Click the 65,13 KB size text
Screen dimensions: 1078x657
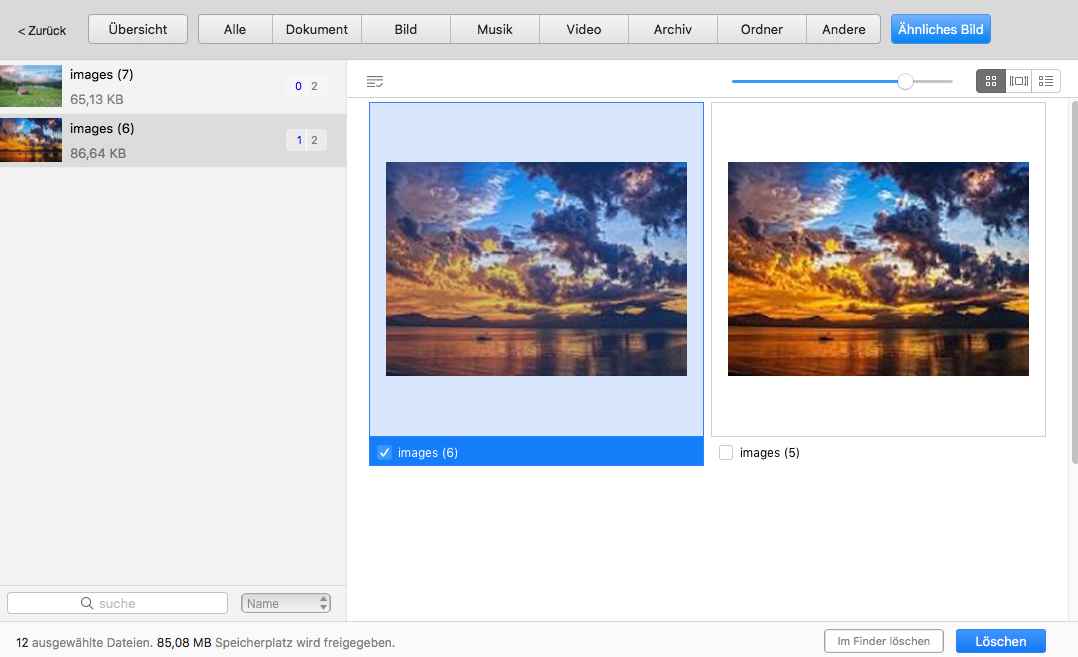point(96,100)
